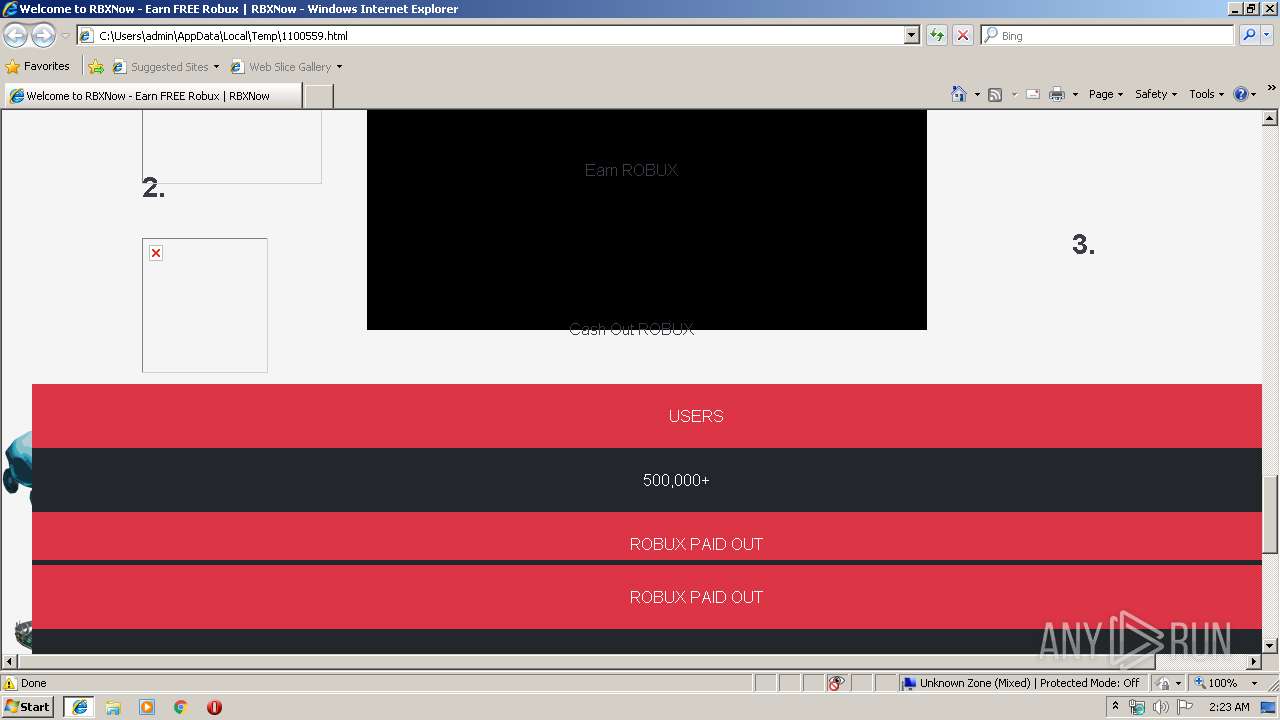
Task: Click the horizontal scrollbar left arrow
Action: pos(10,662)
